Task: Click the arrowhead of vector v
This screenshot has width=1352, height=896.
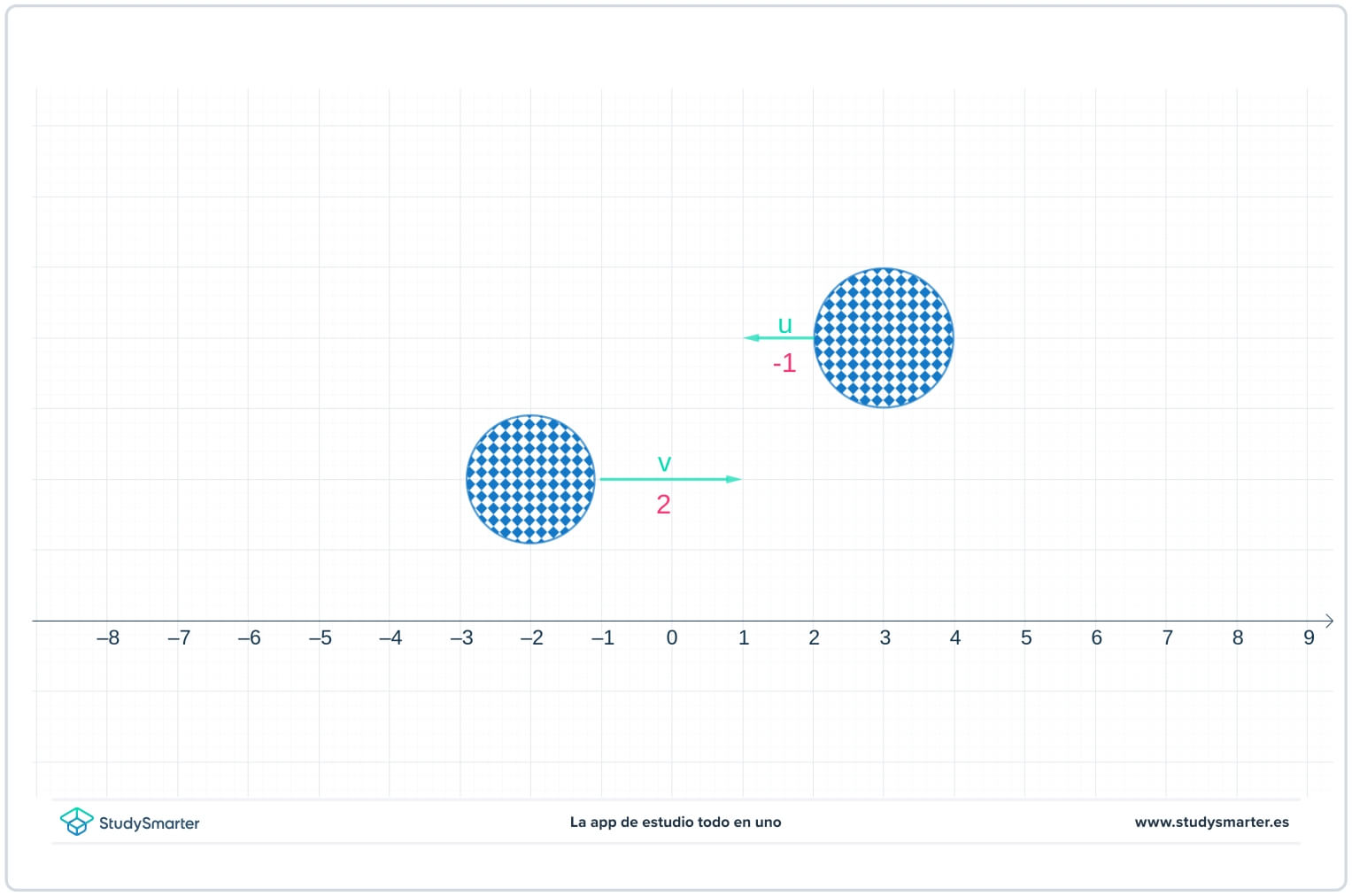Action: tap(733, 478)
